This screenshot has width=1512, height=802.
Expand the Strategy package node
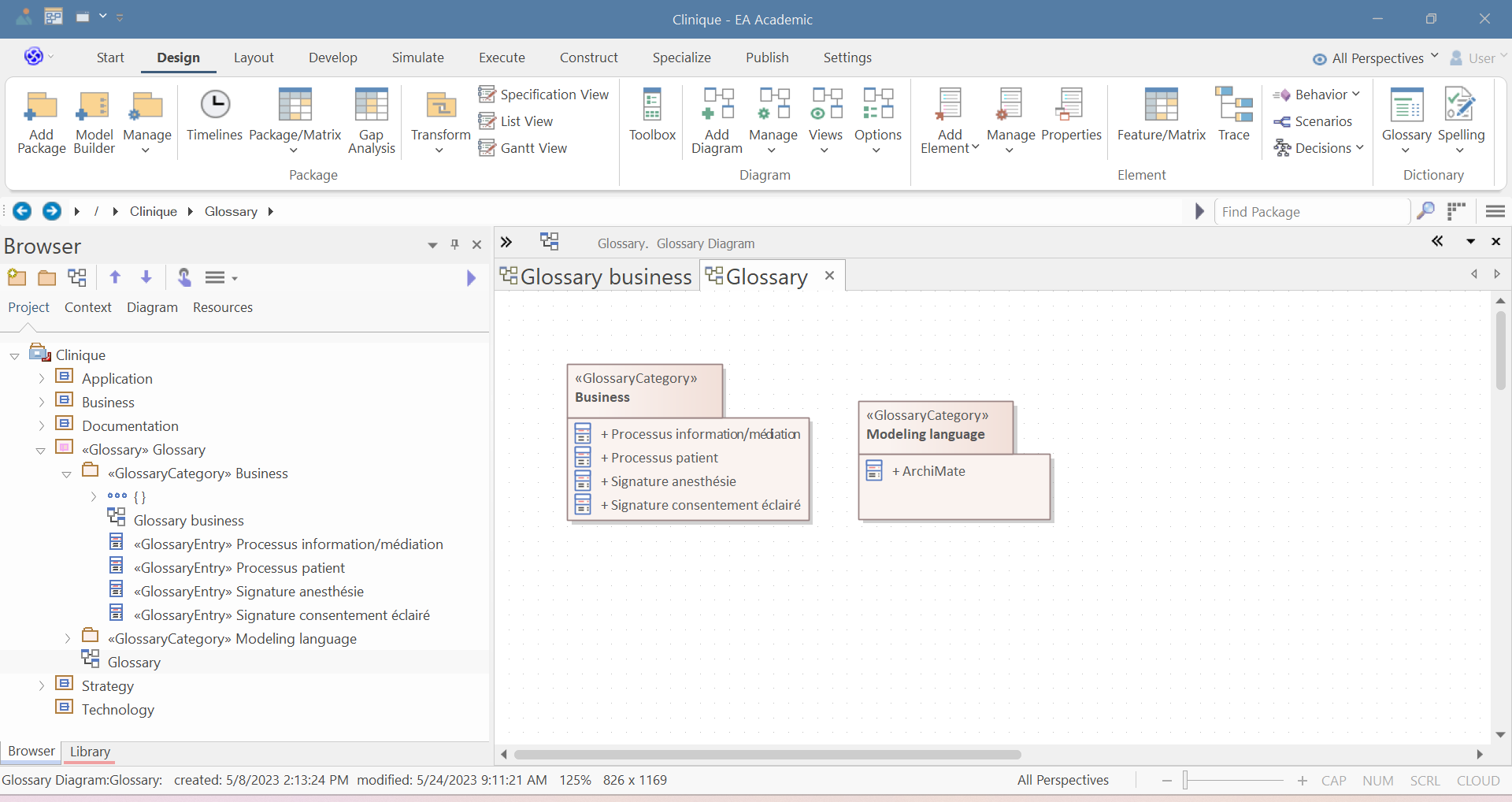pyautogui.click(x=42, y=686)
